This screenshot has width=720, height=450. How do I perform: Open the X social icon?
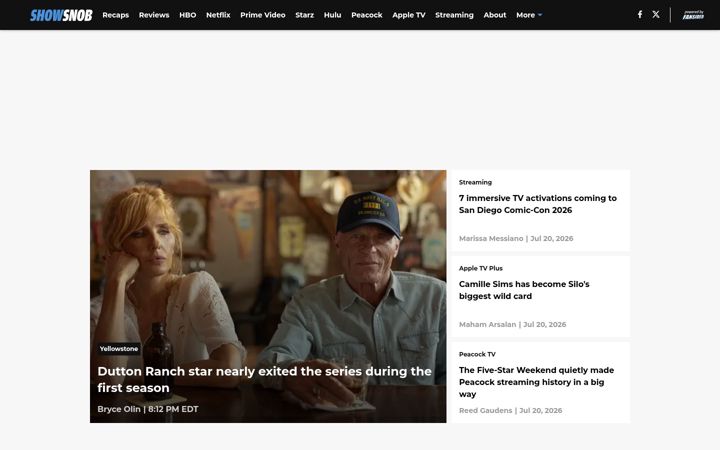pyautogui.click(x=656, y=15)
